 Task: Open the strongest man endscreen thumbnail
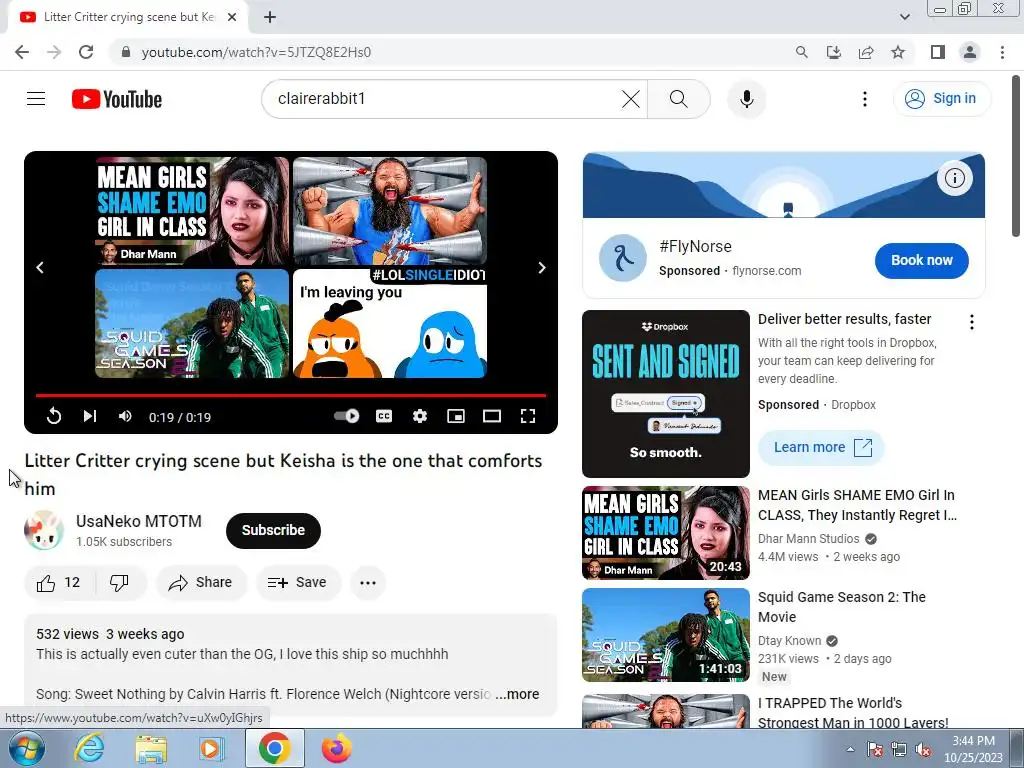click(x=390, y=211)
